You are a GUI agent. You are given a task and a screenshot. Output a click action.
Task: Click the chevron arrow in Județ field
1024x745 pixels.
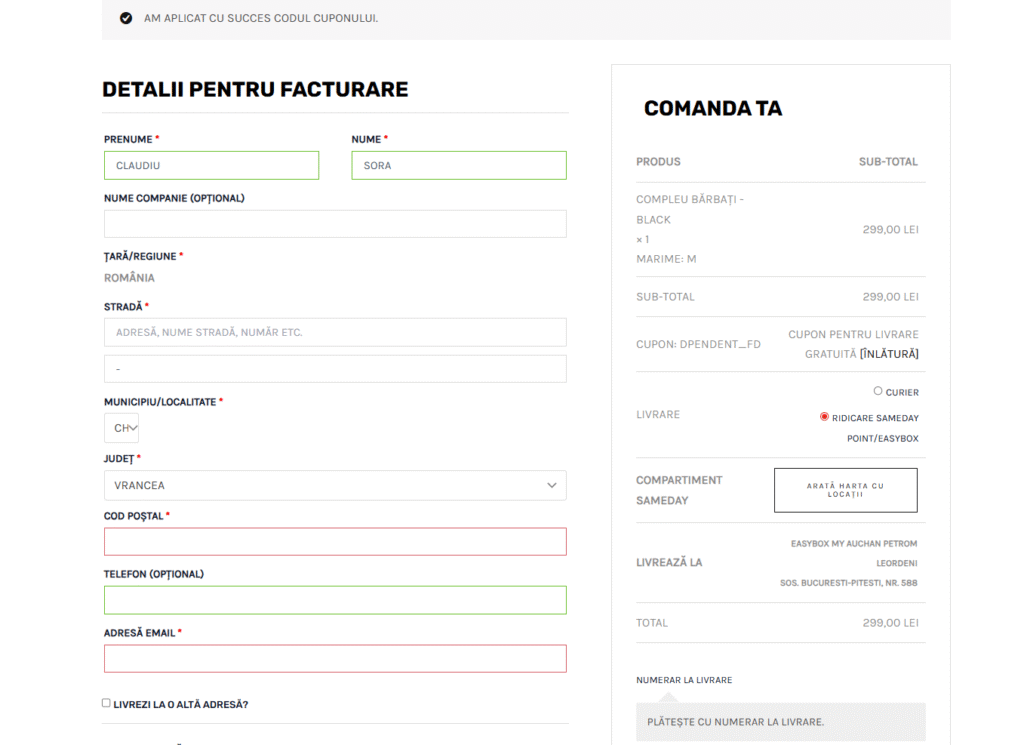coord(551,485)
